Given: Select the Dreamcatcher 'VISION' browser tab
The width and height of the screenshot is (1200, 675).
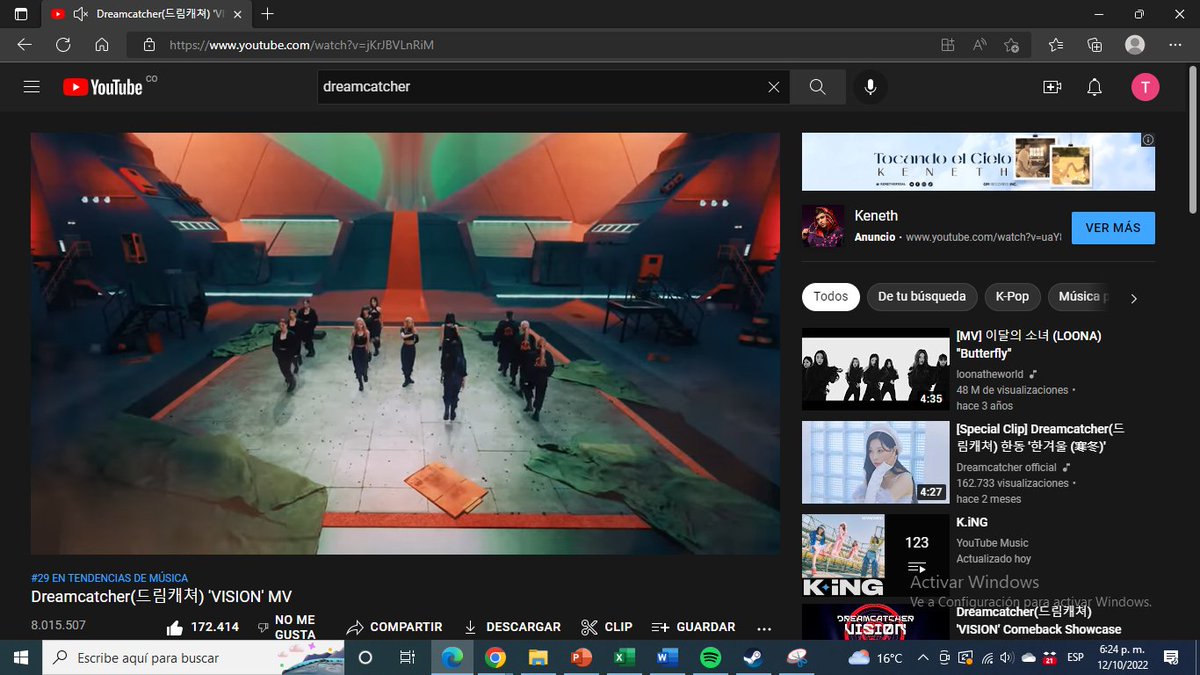Looking at the screenshot, I should pyautogui.click(x=147, y=14).
